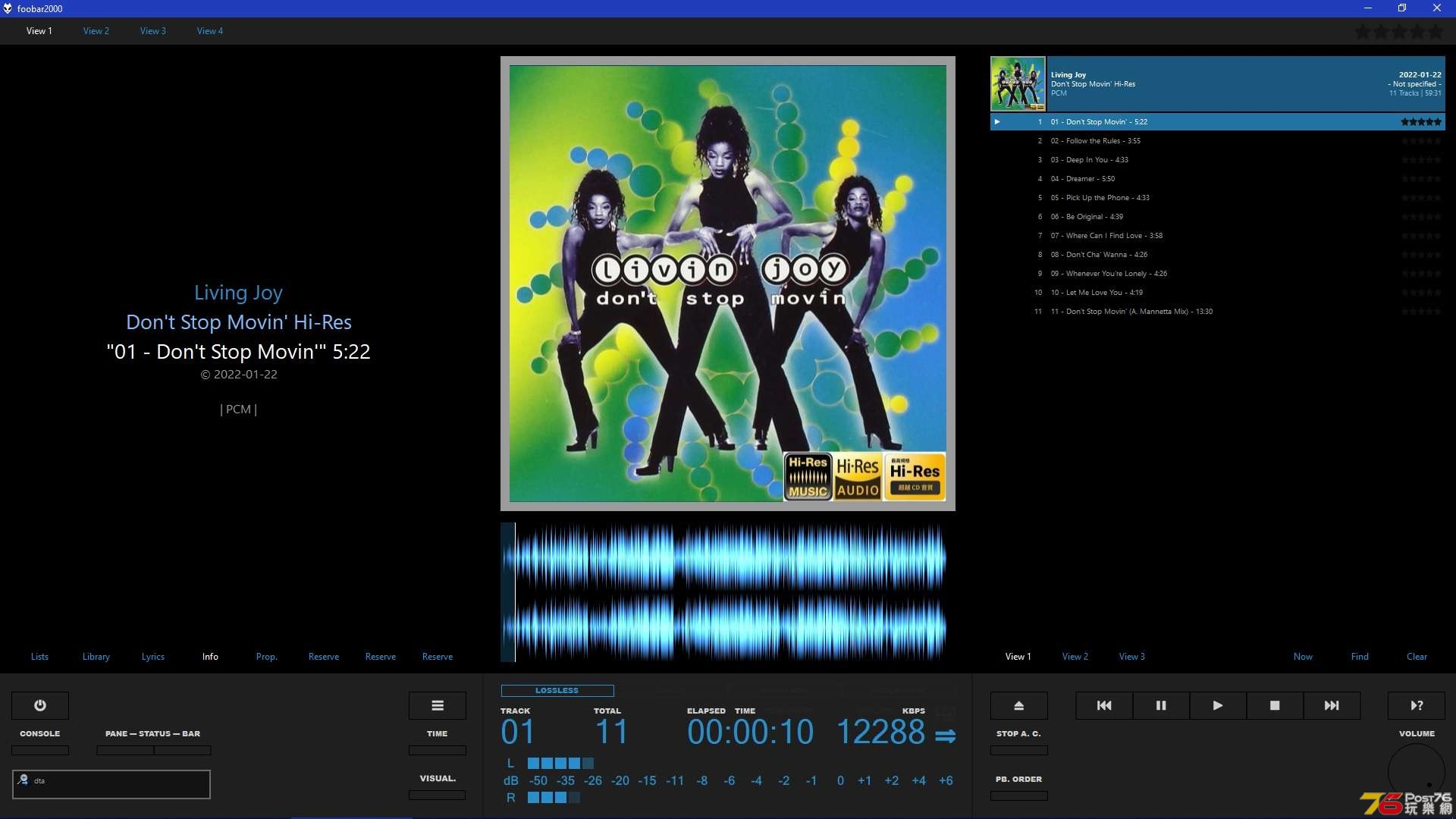This screenshot has width=1456, height=819.
Task: Click the playing row 01 - Don't Stop Movin' - 5:22
Action: 1217,121
